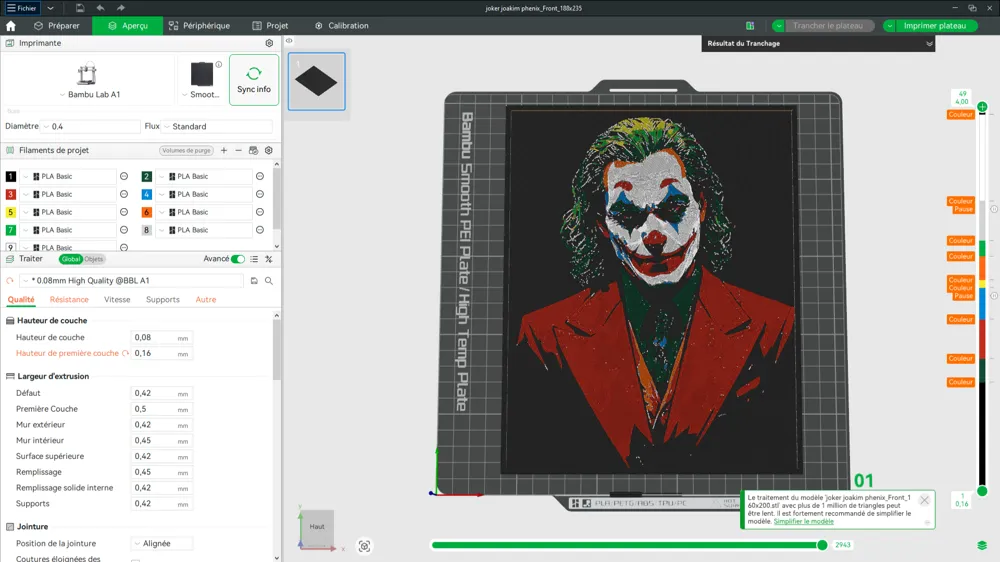
Task: Save the current process preset
Action: point(254,281)
